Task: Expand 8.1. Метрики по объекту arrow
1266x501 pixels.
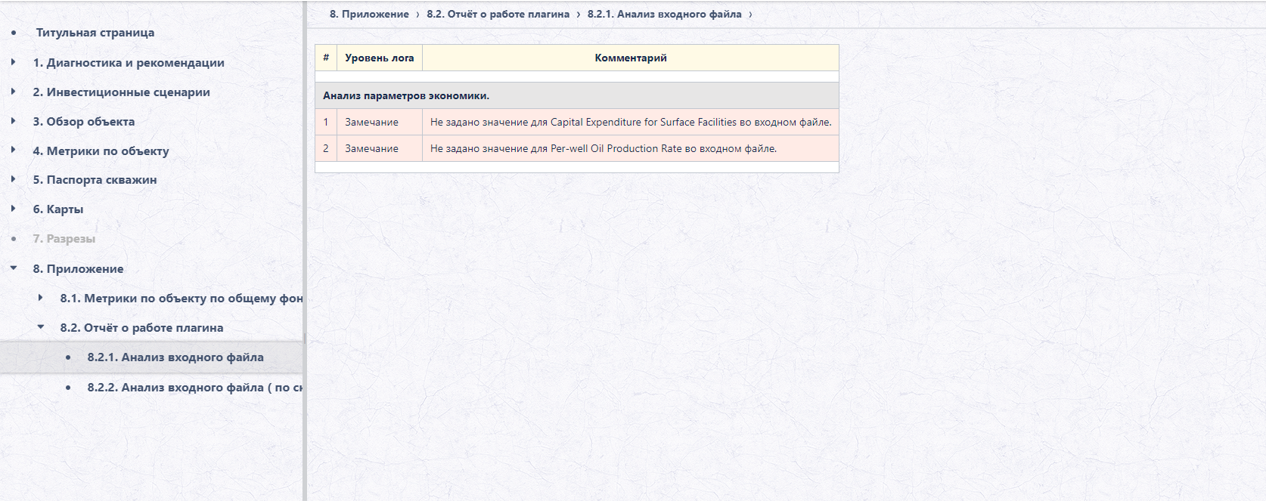Action: click(40, 298)
